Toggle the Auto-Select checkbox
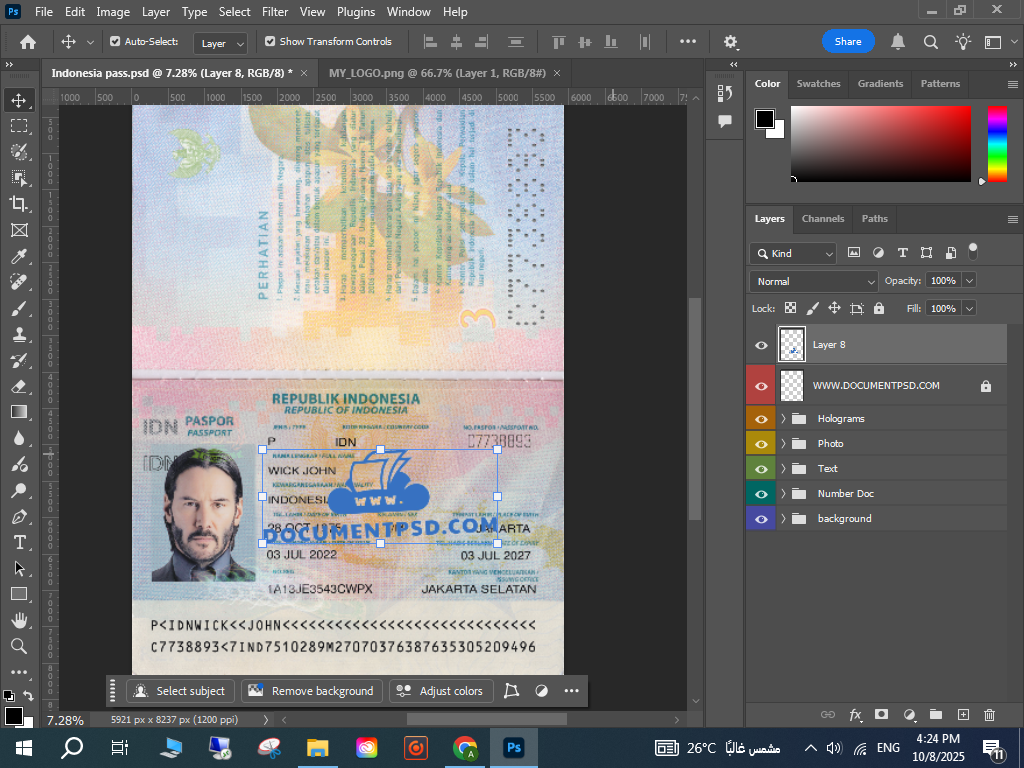 point(115,42)
